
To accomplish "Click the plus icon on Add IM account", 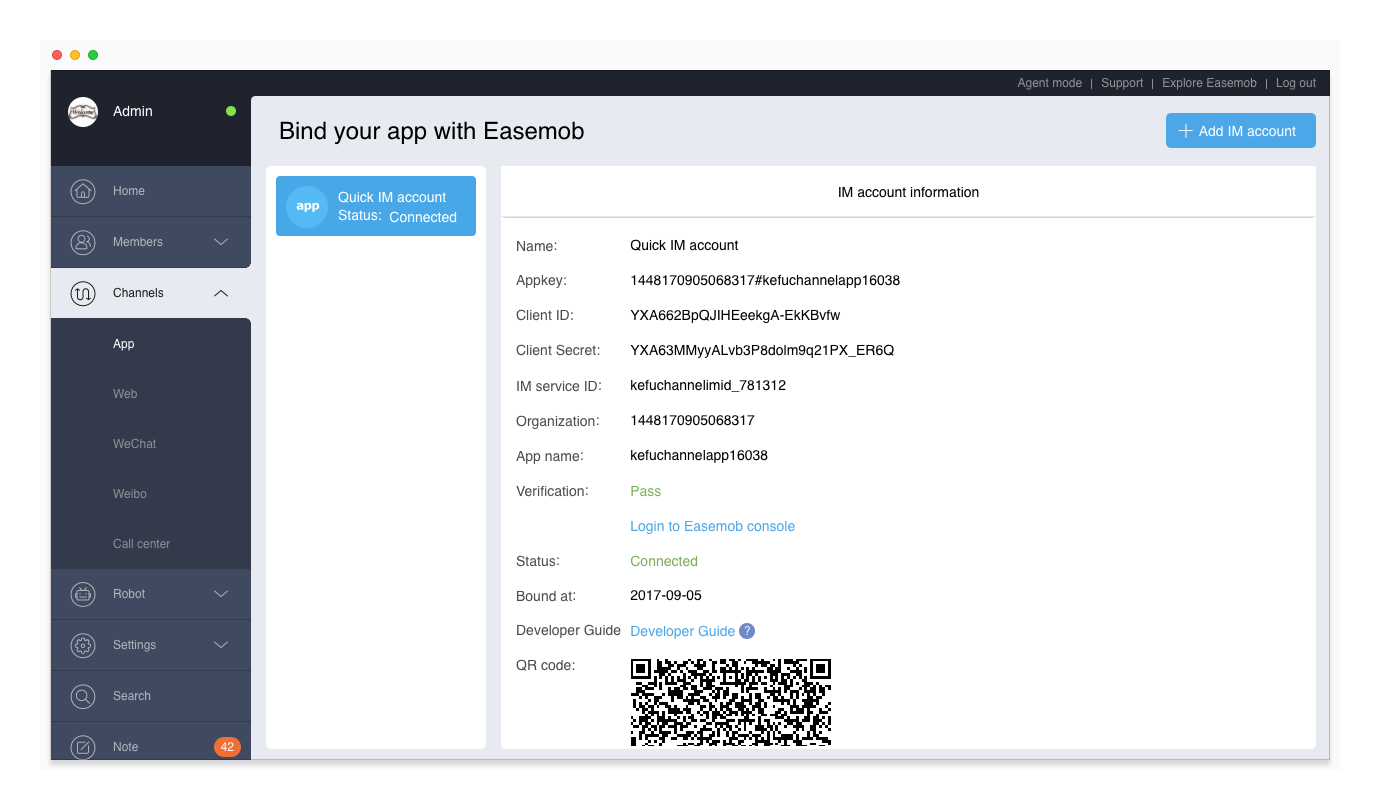I will 1186,131.
